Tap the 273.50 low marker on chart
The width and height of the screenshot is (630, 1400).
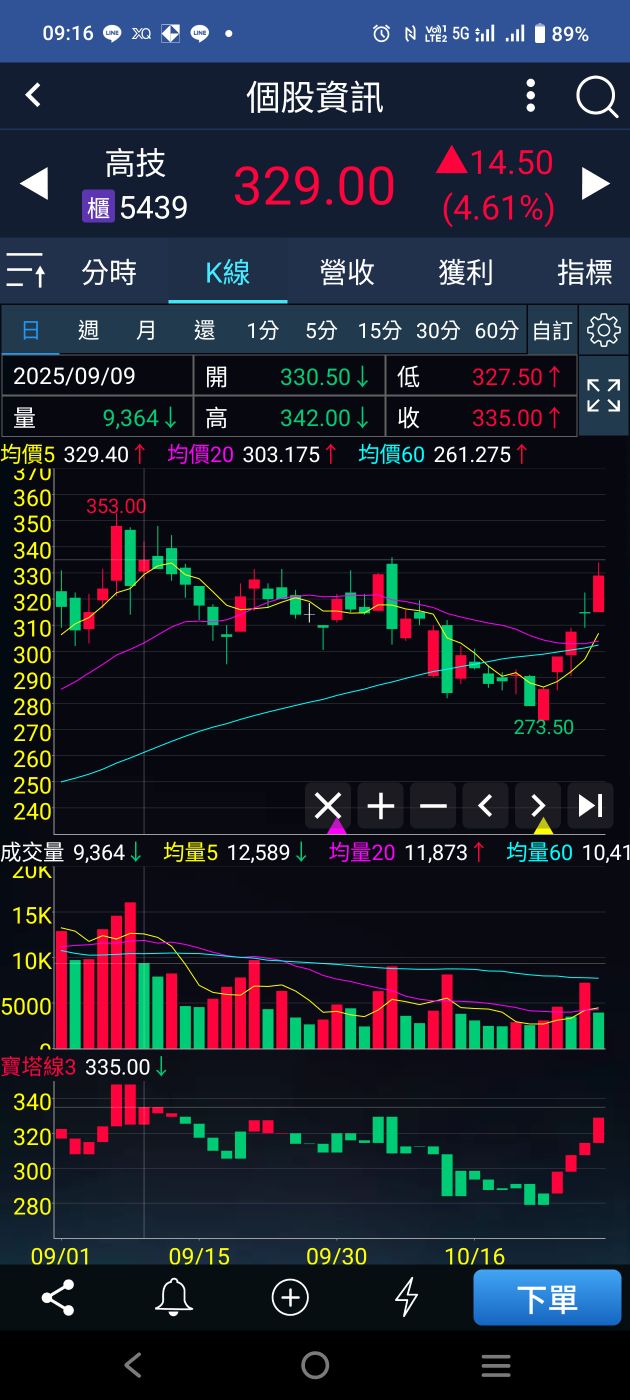tap(544, 727)
